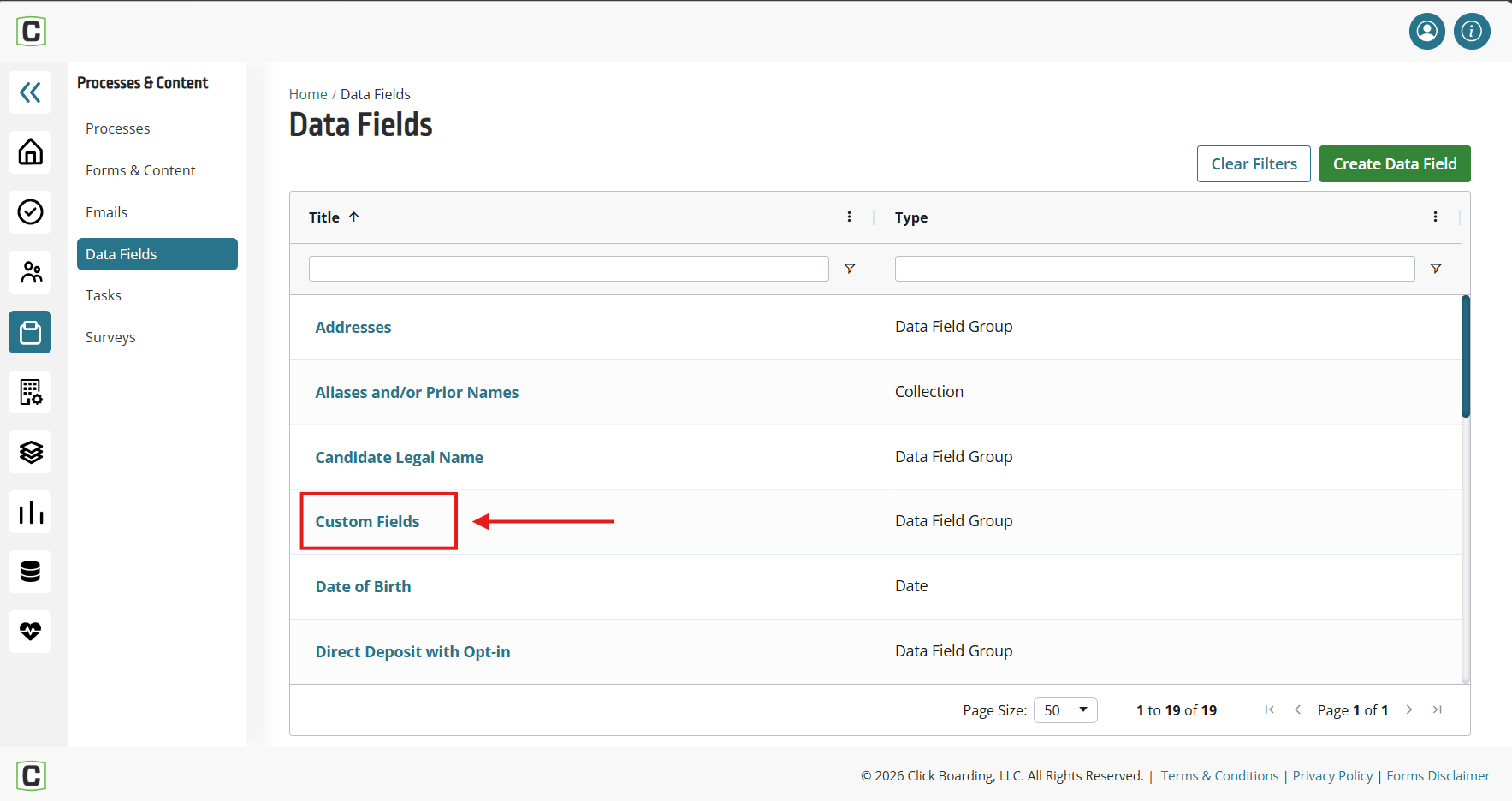Open the Type column menu icon
Image resolution: width=1512 pixels, height=801 pixels.
[1435, 217]
